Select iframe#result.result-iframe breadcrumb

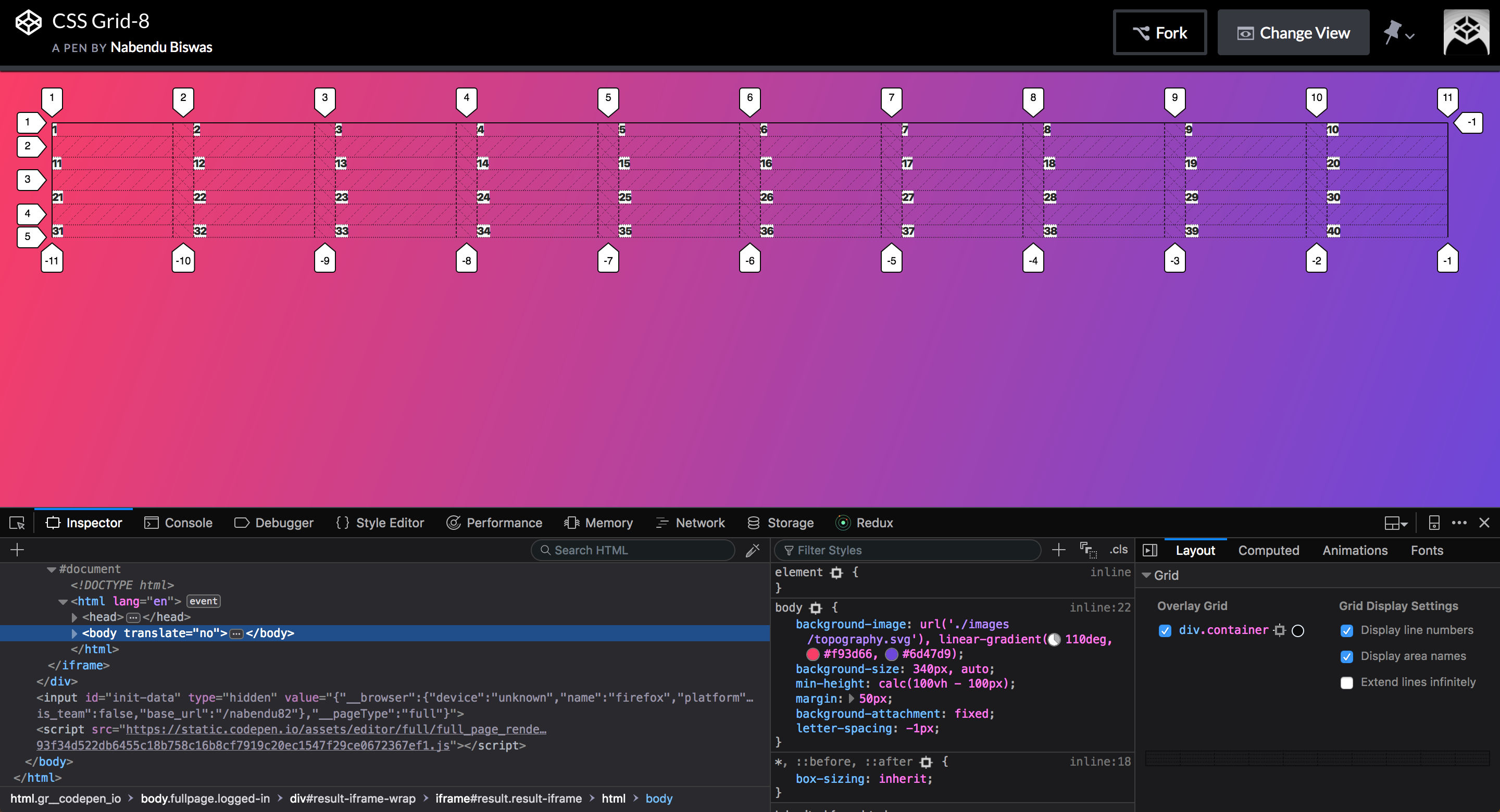[x=508, y=798]
